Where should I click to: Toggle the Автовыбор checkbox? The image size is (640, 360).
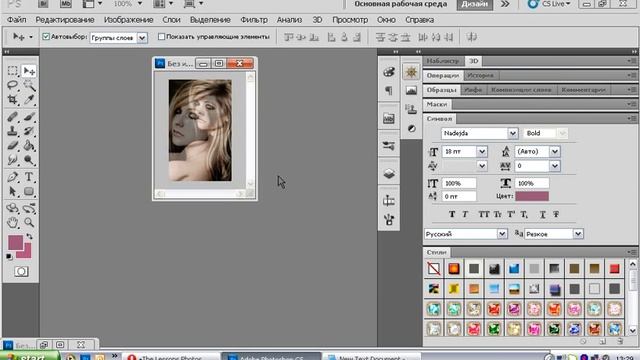coord(46,37)
